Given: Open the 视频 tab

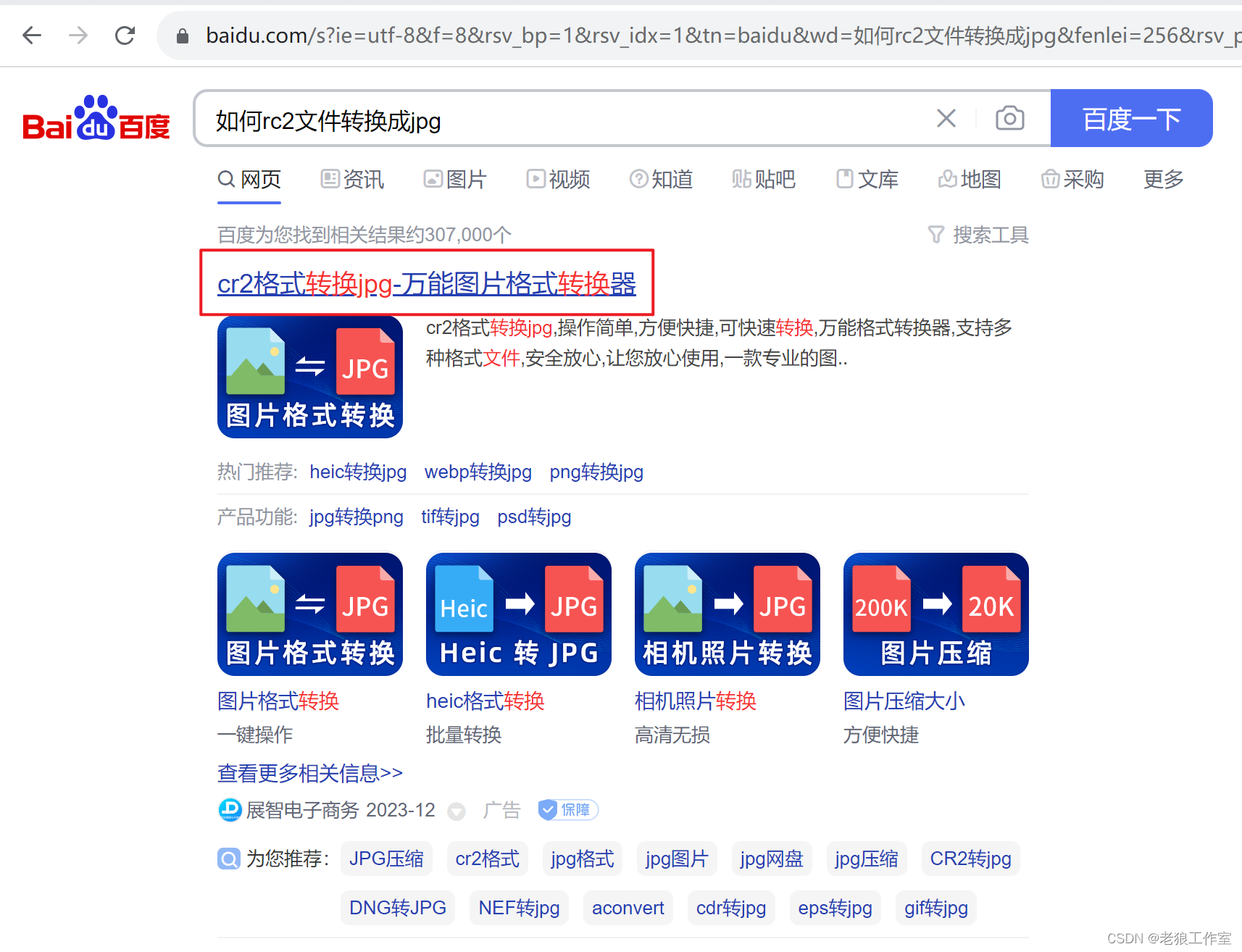Looking at the screenshot, I should point(558,179).
